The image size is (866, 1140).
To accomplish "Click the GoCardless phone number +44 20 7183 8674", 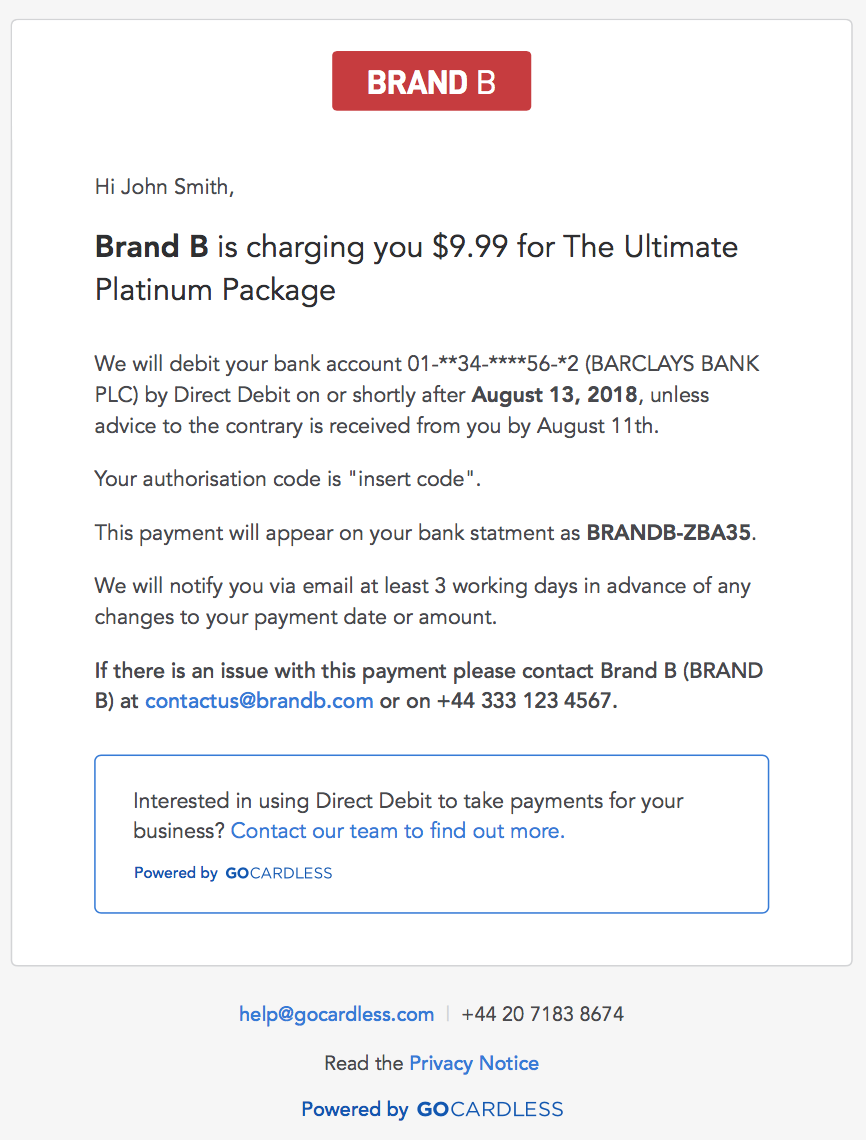I will click(542, 1014).
